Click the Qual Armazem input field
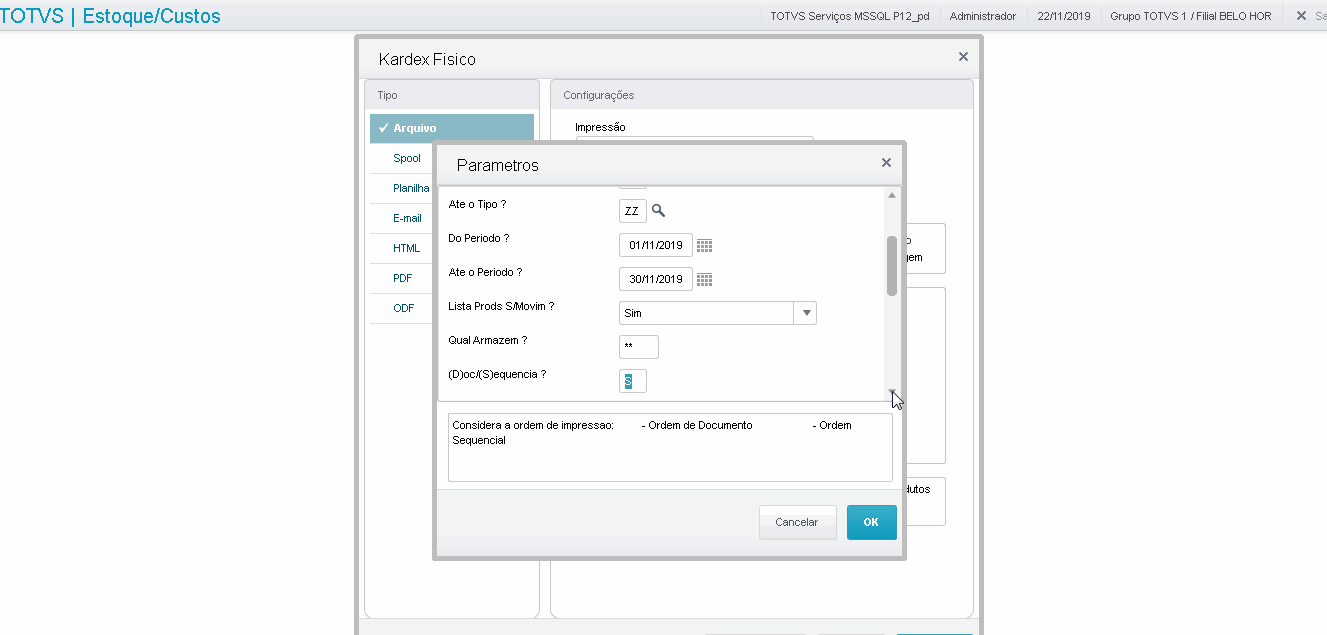 [x=639, y=347]
